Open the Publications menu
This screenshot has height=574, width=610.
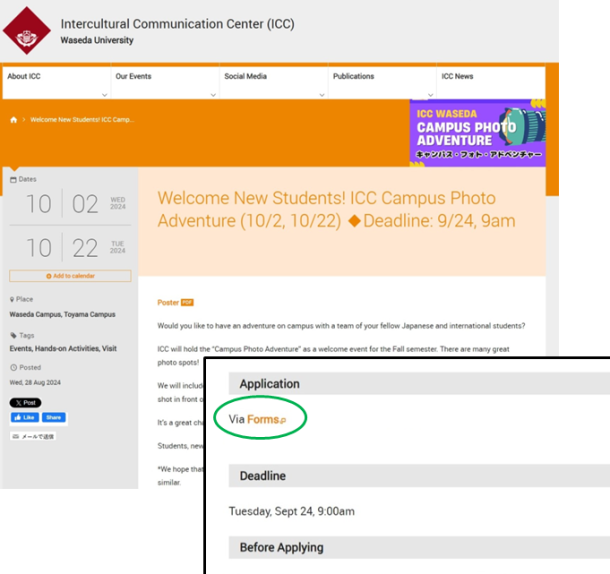[x=382, y=83]
